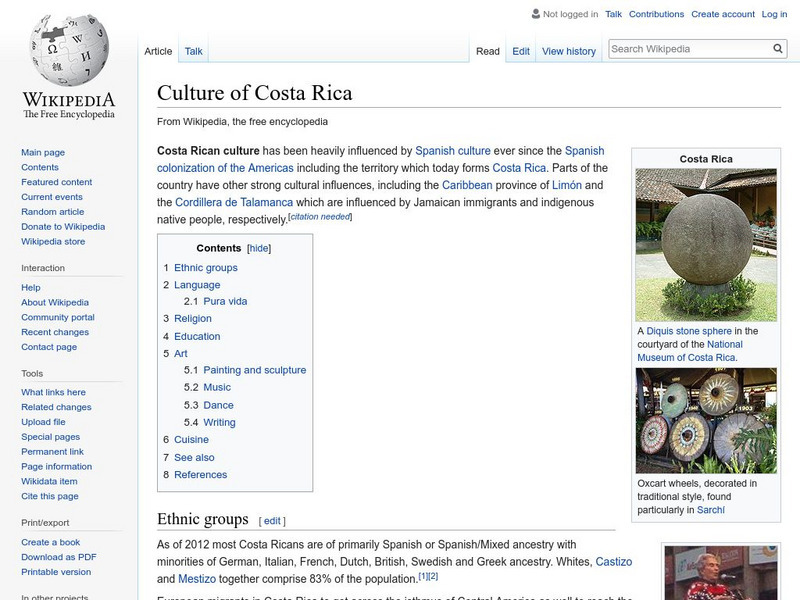
Task: Click What links here
Action: click(x=53, y=392)
